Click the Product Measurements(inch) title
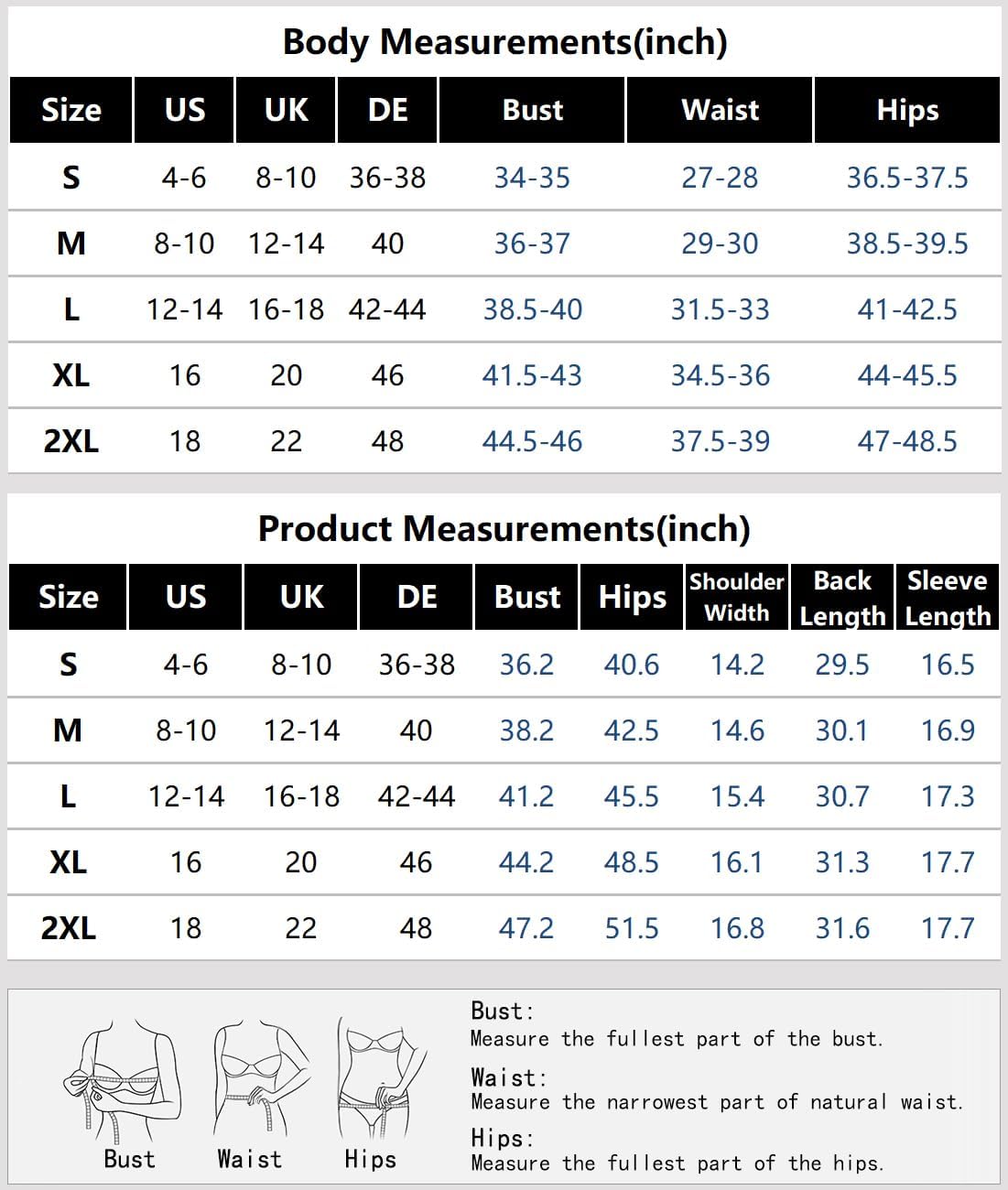 pyautogui.click(x=504, y=528)
